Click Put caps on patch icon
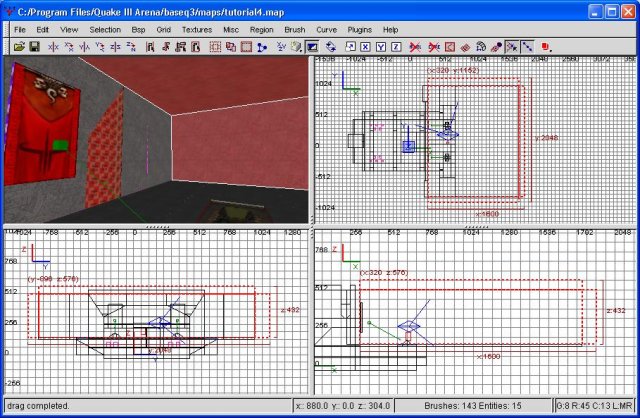The image size is (640, 418). pyautogui.click(x=496, y=47)
